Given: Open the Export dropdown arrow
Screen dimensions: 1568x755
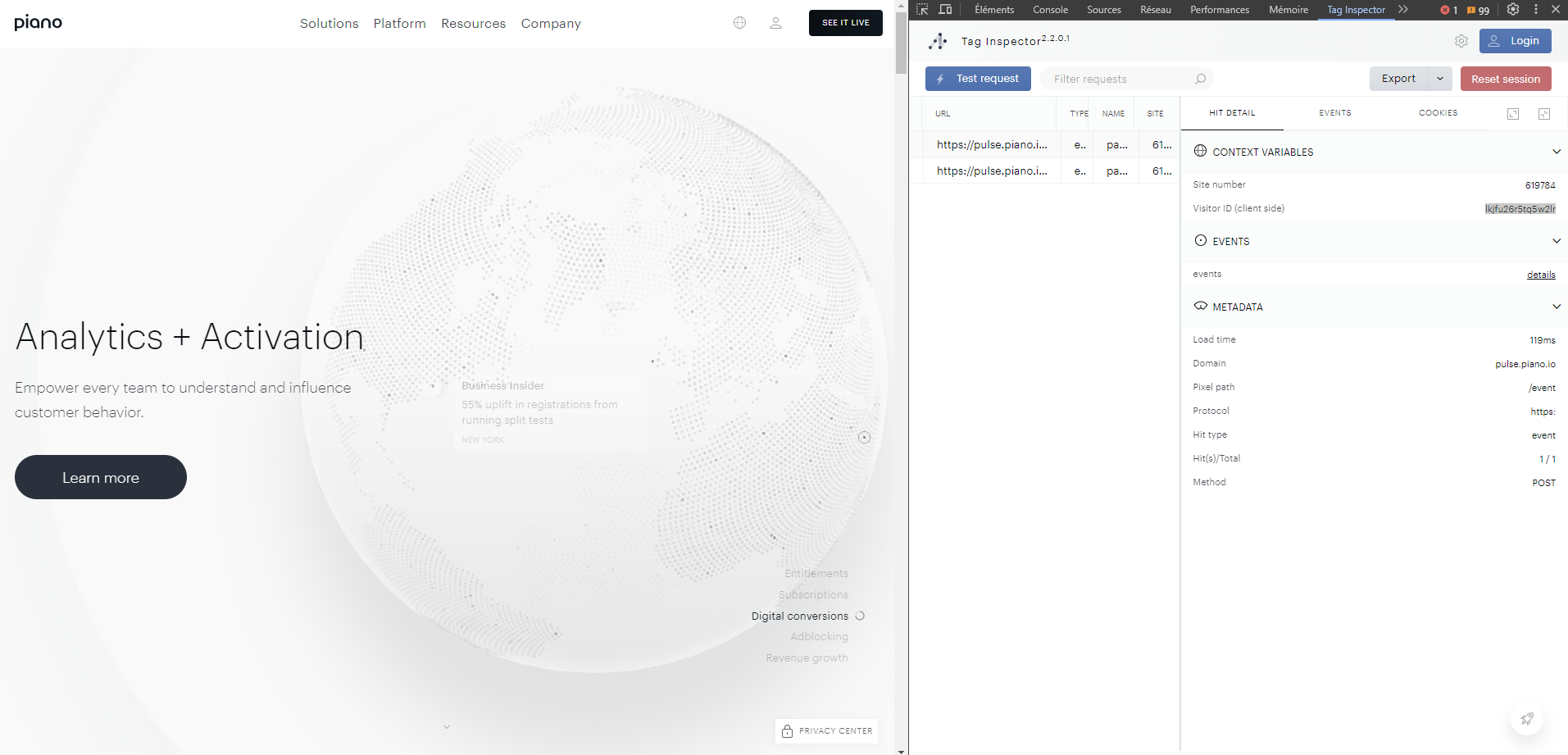Looking at the screenshot, I should [1440, 79].
